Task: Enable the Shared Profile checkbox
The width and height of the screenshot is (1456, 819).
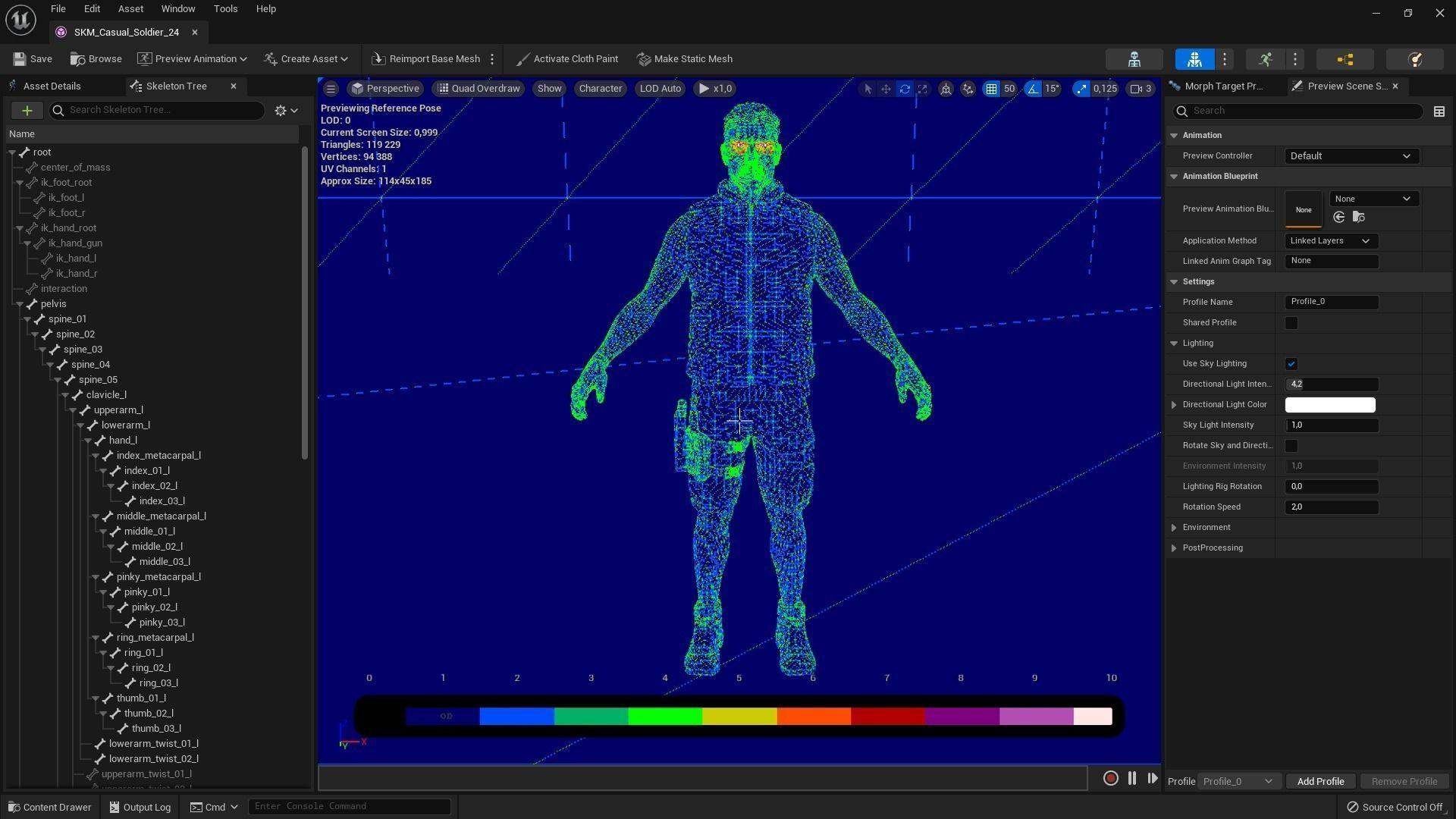Action: pyautogui.click(x=1291, y=323)
